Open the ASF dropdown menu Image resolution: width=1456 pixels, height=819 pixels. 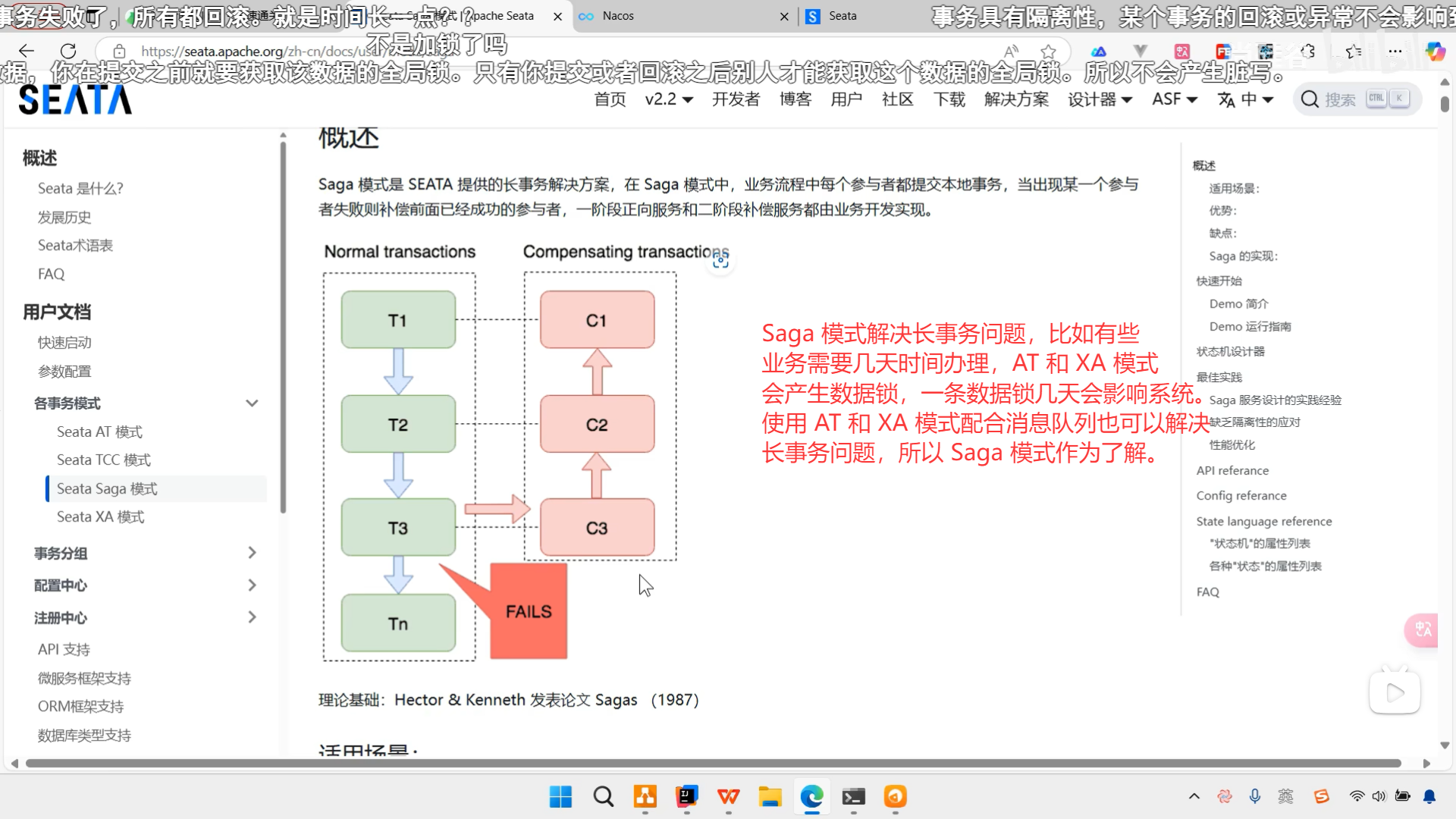coord(1174,99)
